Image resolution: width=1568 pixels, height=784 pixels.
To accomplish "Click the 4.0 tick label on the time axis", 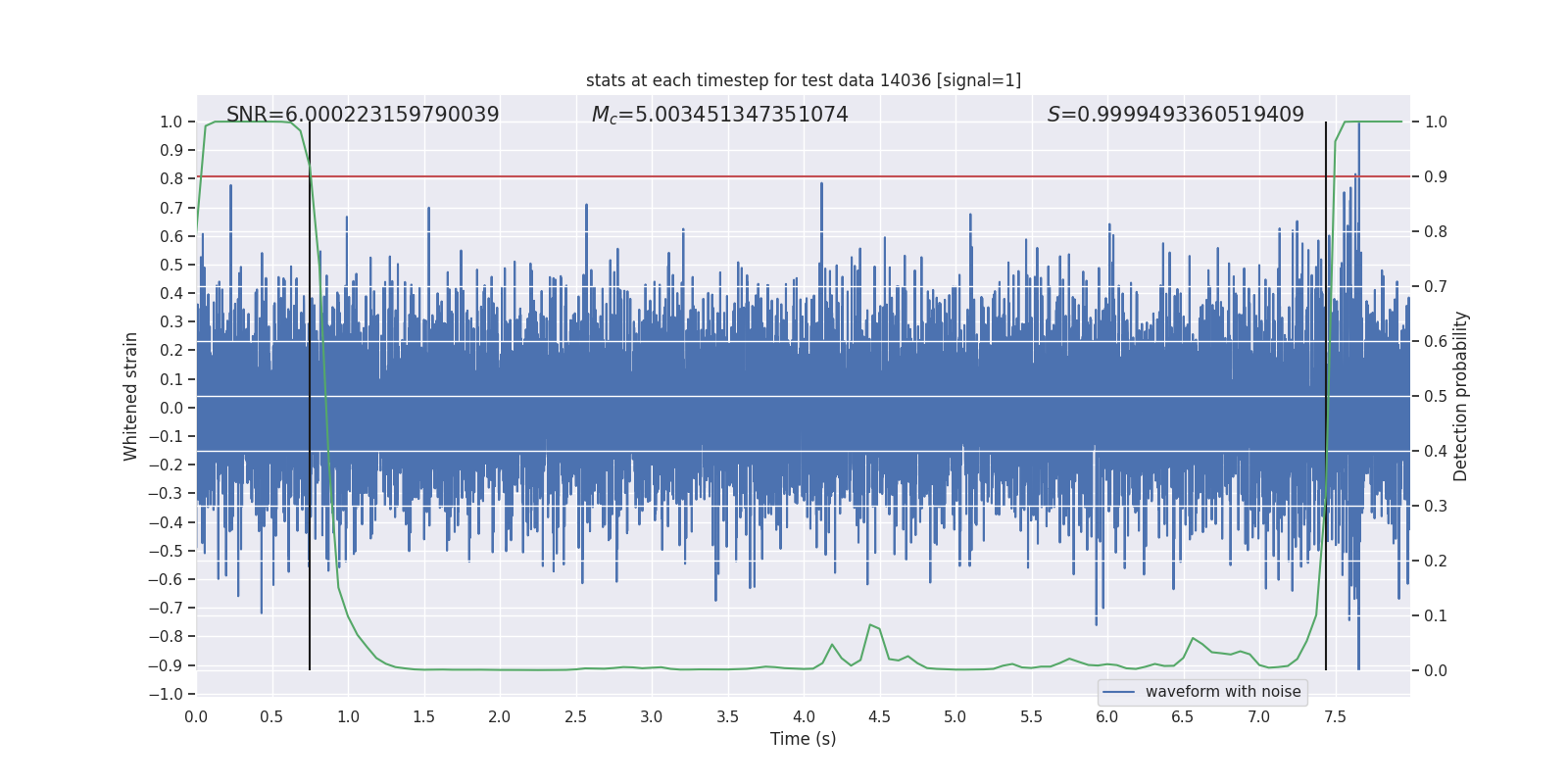I will pos(803,716).
